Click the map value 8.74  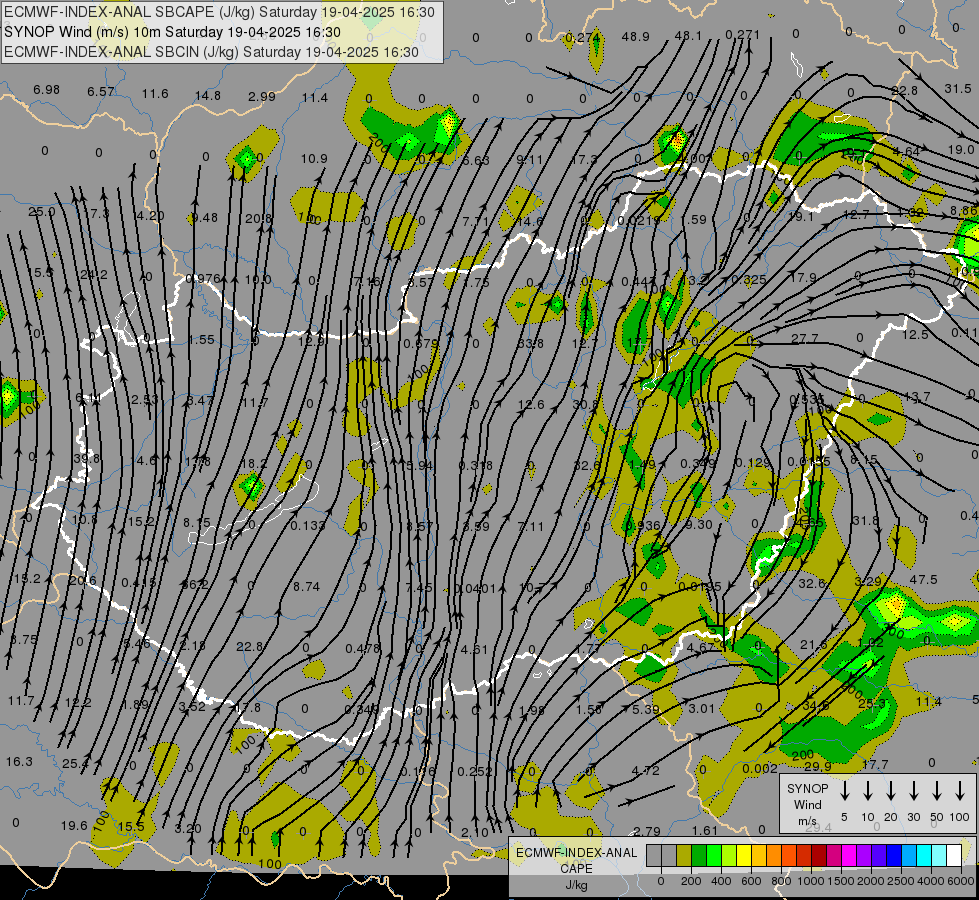(x=306, y=586)
